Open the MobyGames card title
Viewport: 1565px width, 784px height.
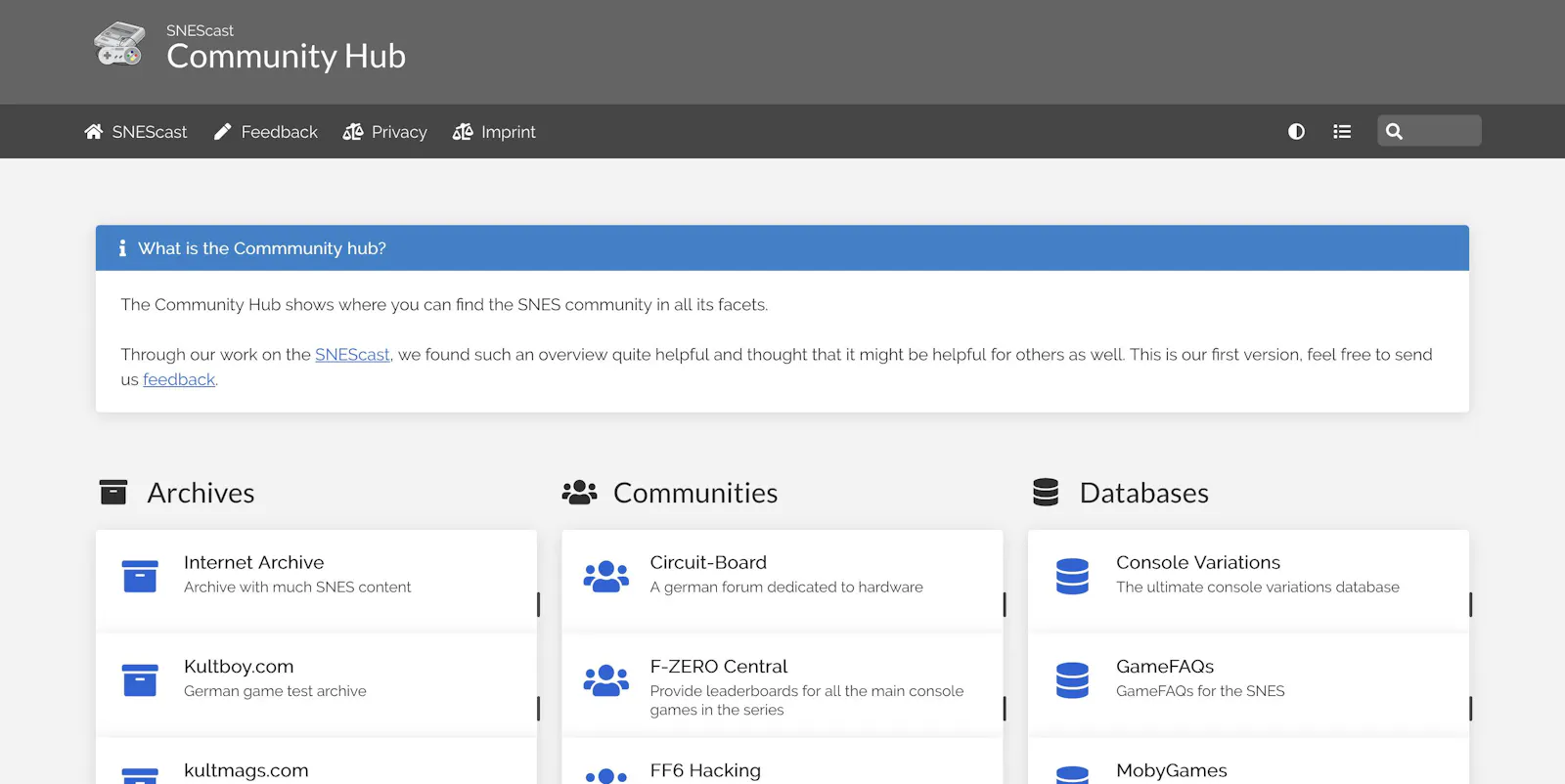pos(1172,770)
